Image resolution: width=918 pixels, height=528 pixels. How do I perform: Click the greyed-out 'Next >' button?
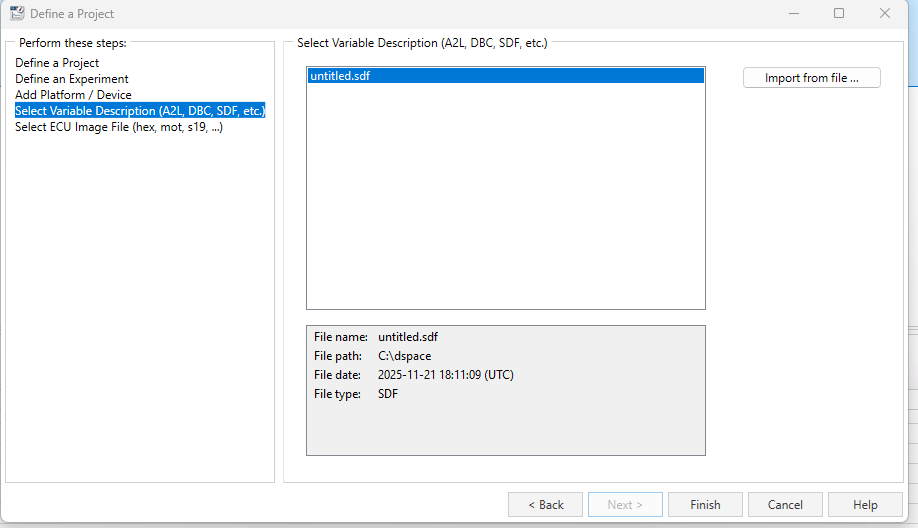[626, 505]
